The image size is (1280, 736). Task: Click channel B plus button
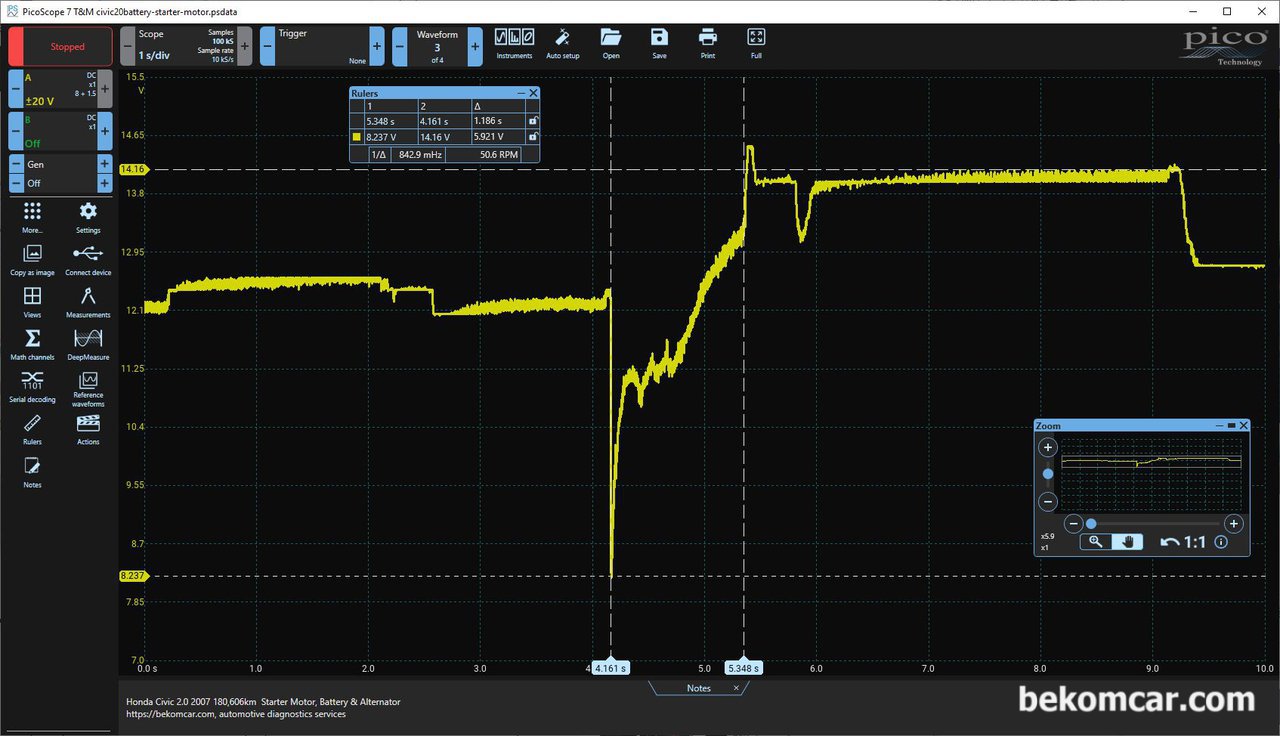coord(105,131)
